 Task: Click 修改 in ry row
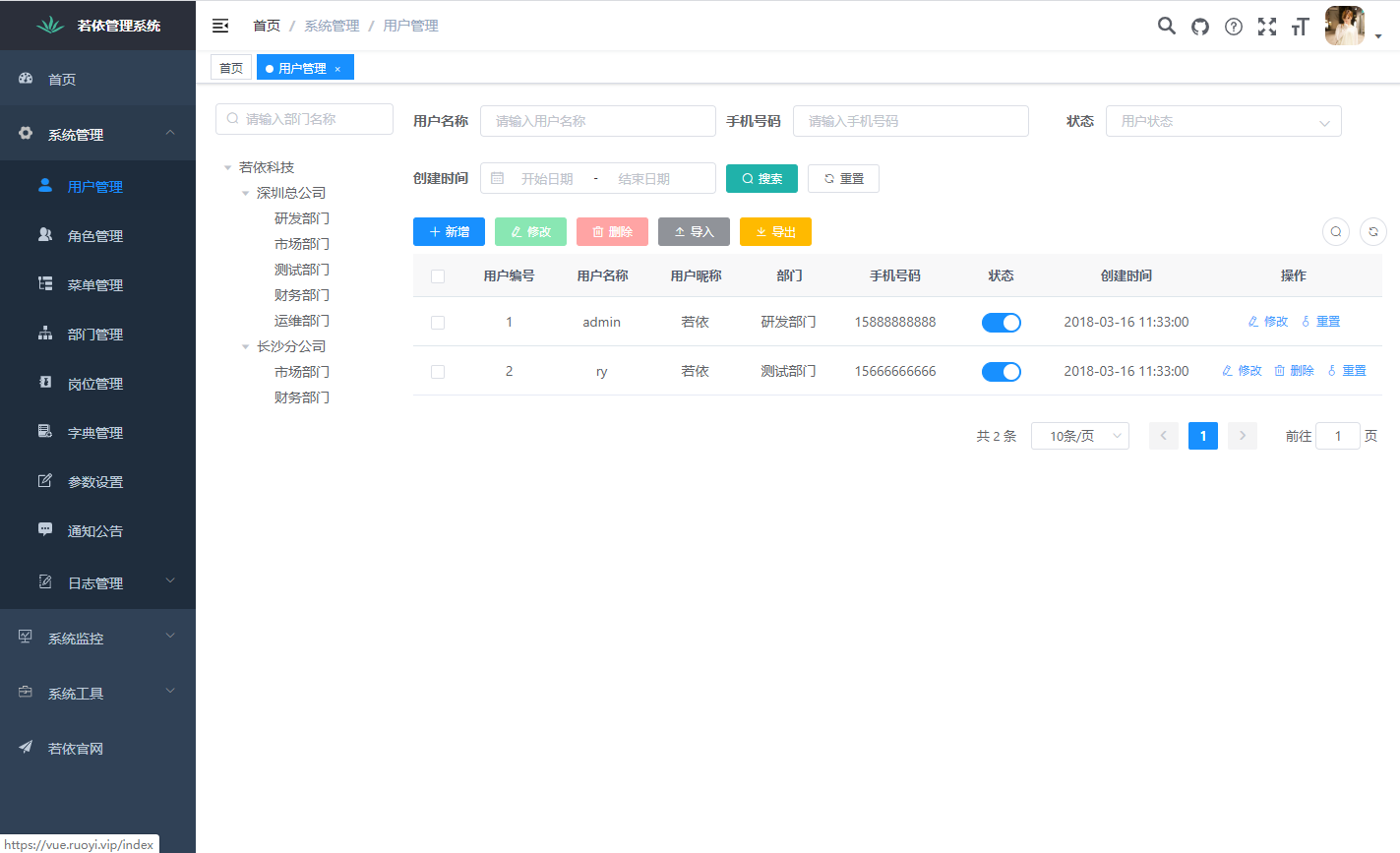coord(1242,371)
